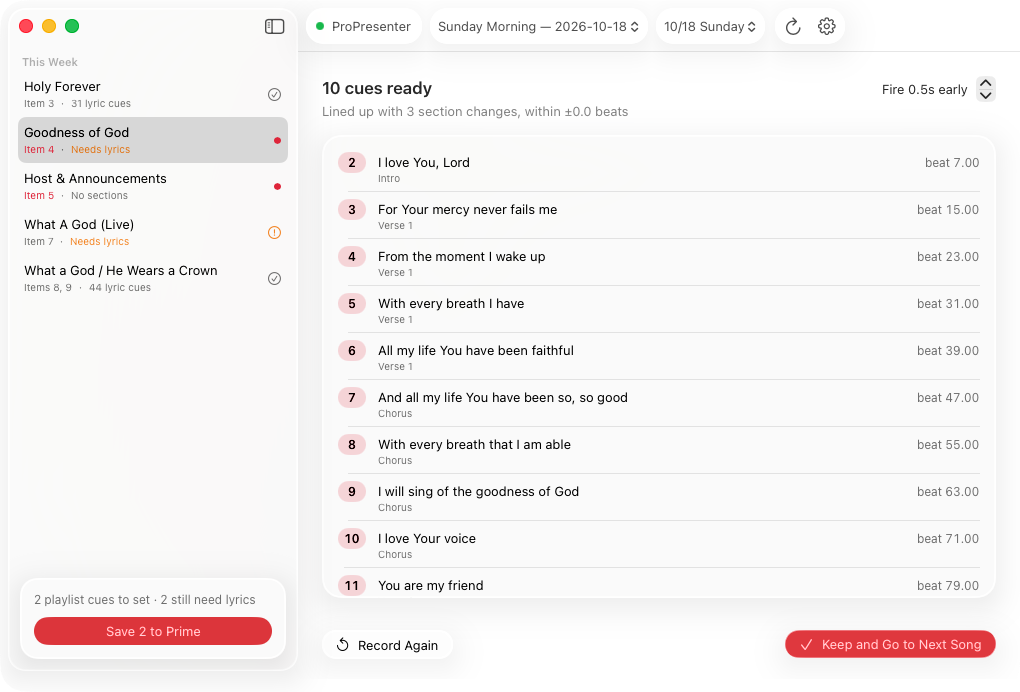
Task: Click Keep and Go to Next Song
Action: (x=890, y=645)
